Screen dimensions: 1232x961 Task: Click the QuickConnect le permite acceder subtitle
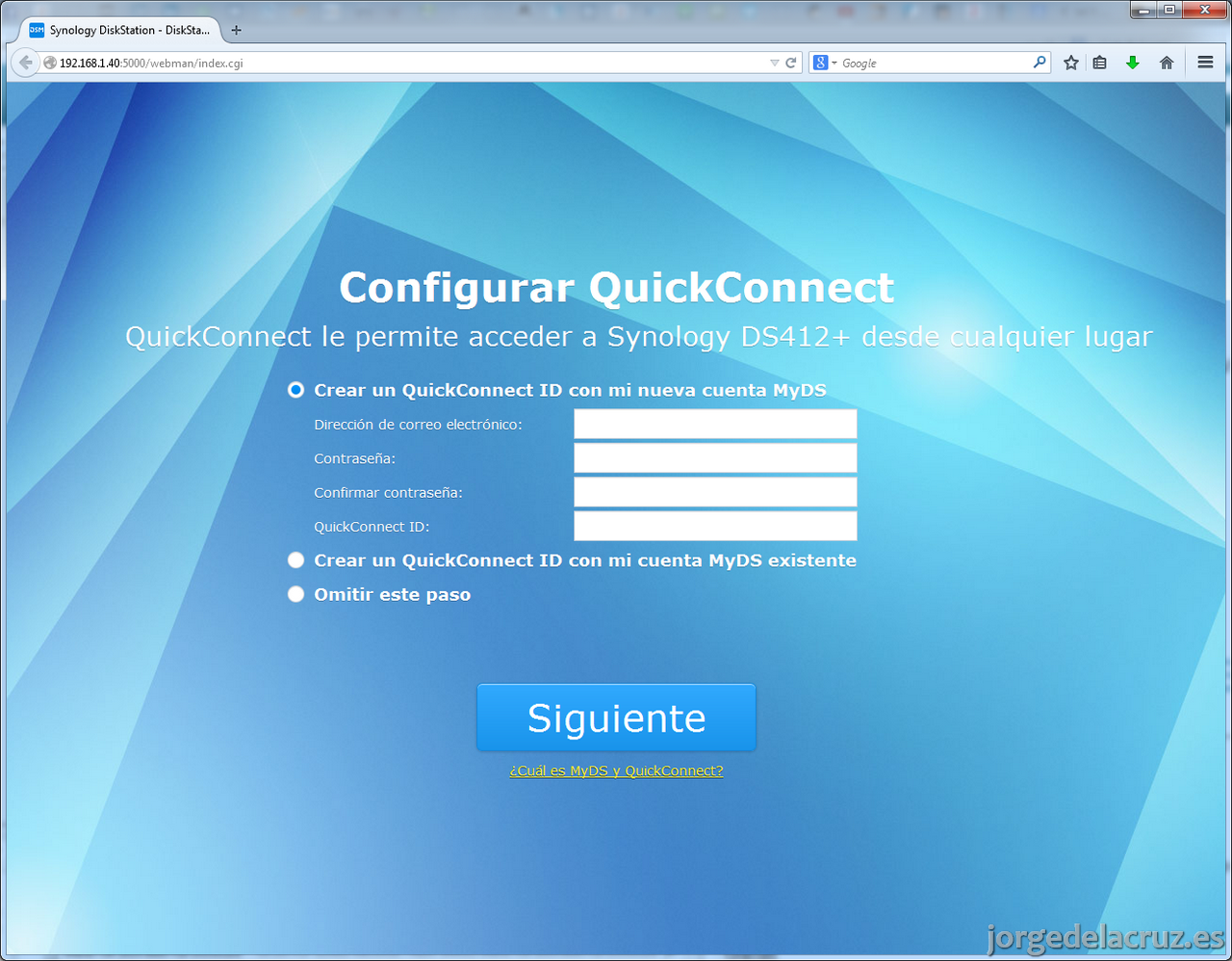(x=638, y=337)
